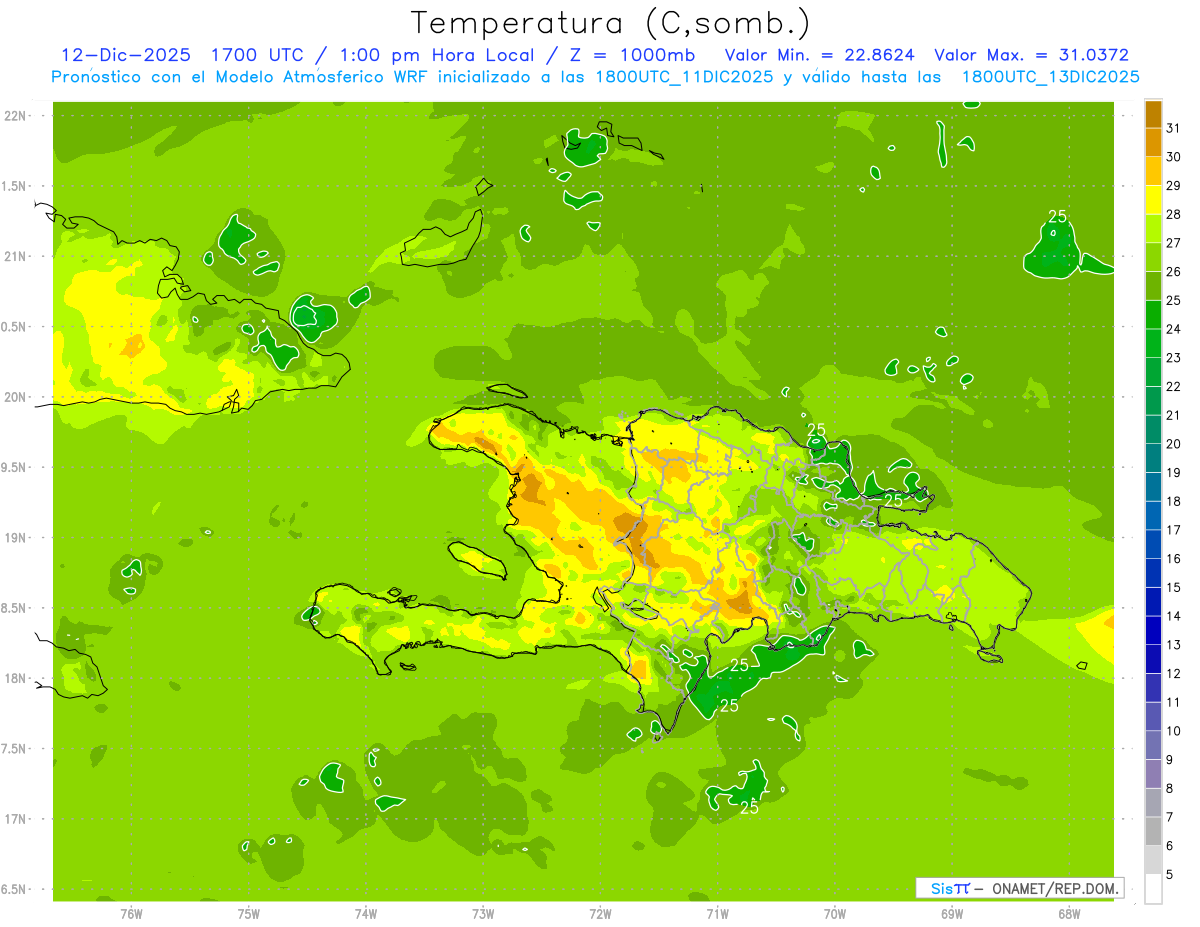Click the color scale's 29 label
The image size is (1200, 927).
tap(1174, 185)
